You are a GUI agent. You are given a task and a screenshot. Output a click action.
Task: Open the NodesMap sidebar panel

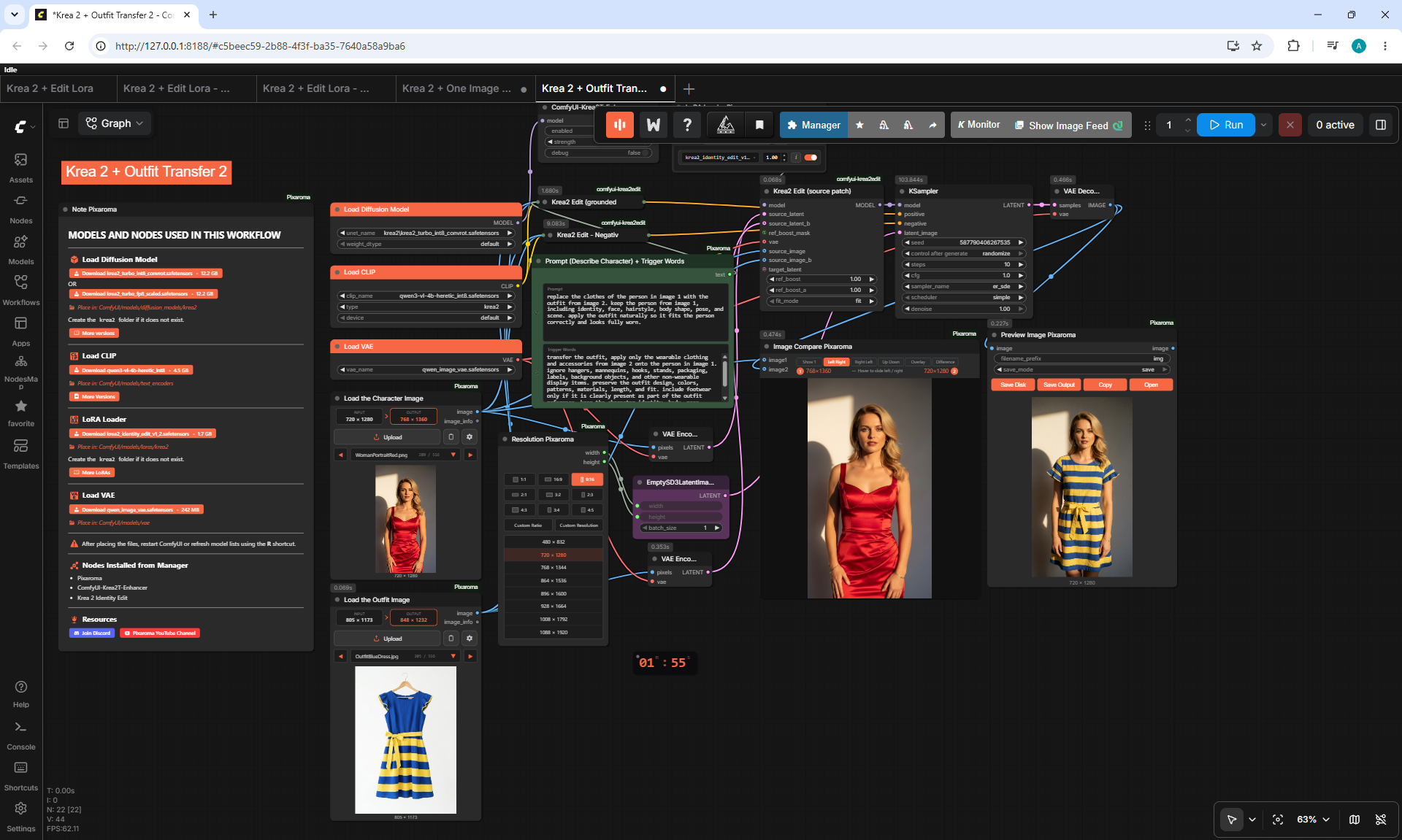coord(20,371)
